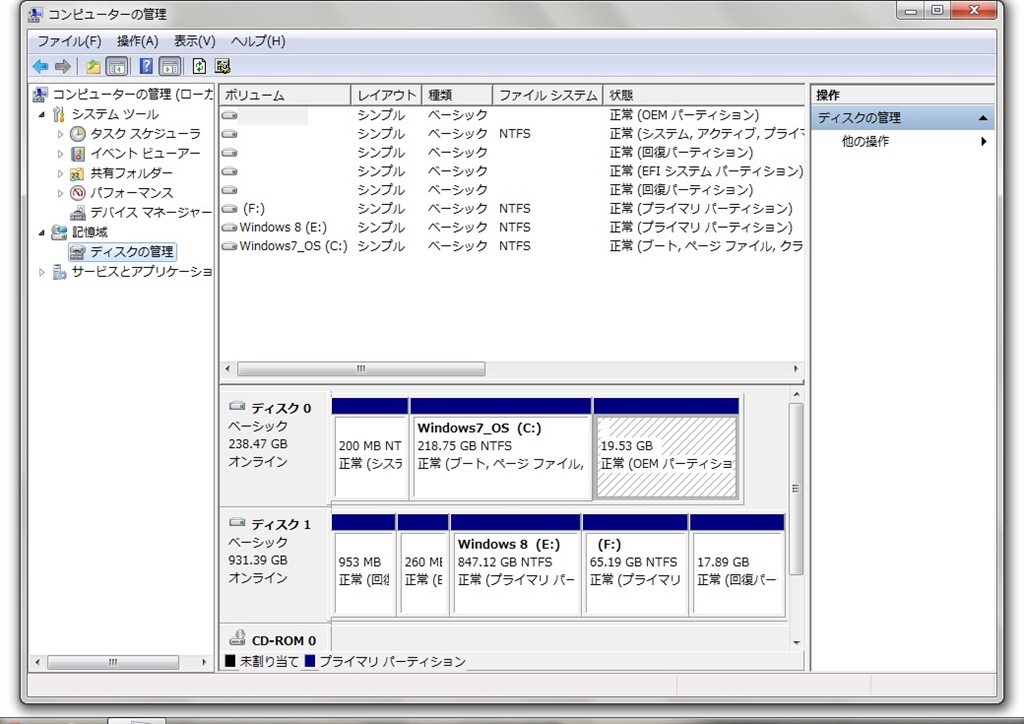The height and width of the screenshot is (724, 1024).
Task: Select the Windows7_OS (C:) partition block
Action: point(501,456)
